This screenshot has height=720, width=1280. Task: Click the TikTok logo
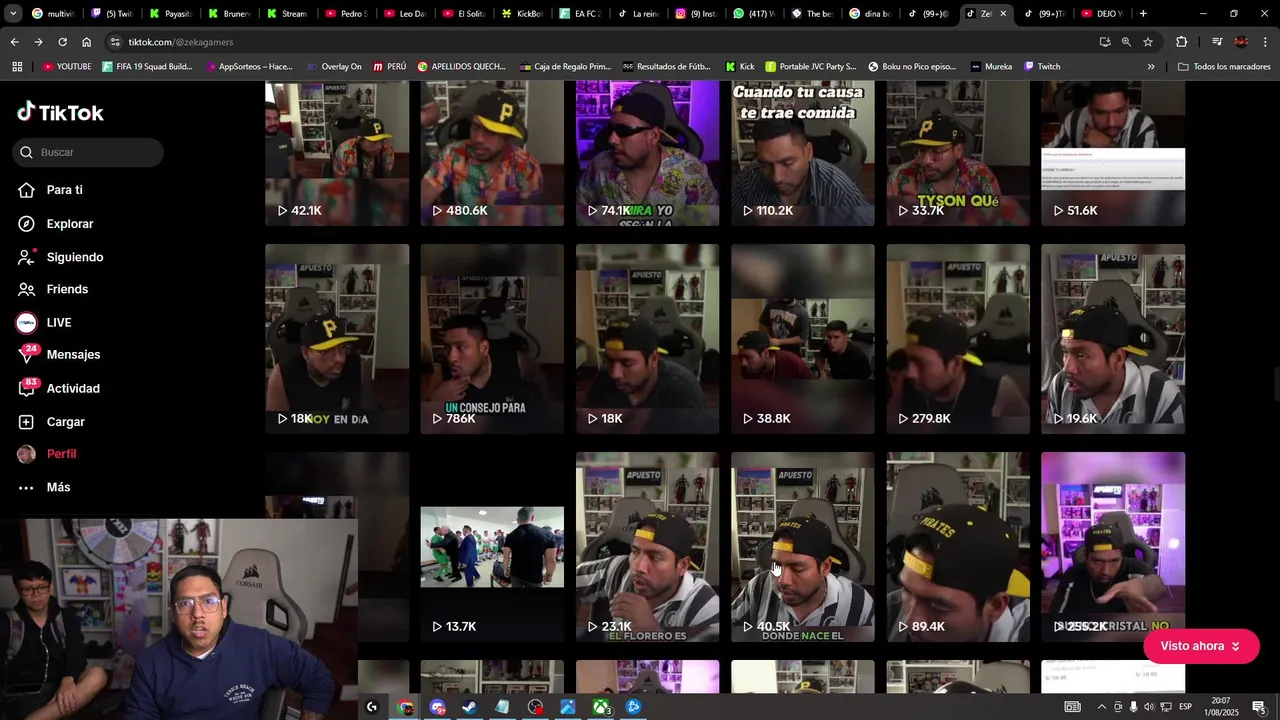[x=60, y=112]
